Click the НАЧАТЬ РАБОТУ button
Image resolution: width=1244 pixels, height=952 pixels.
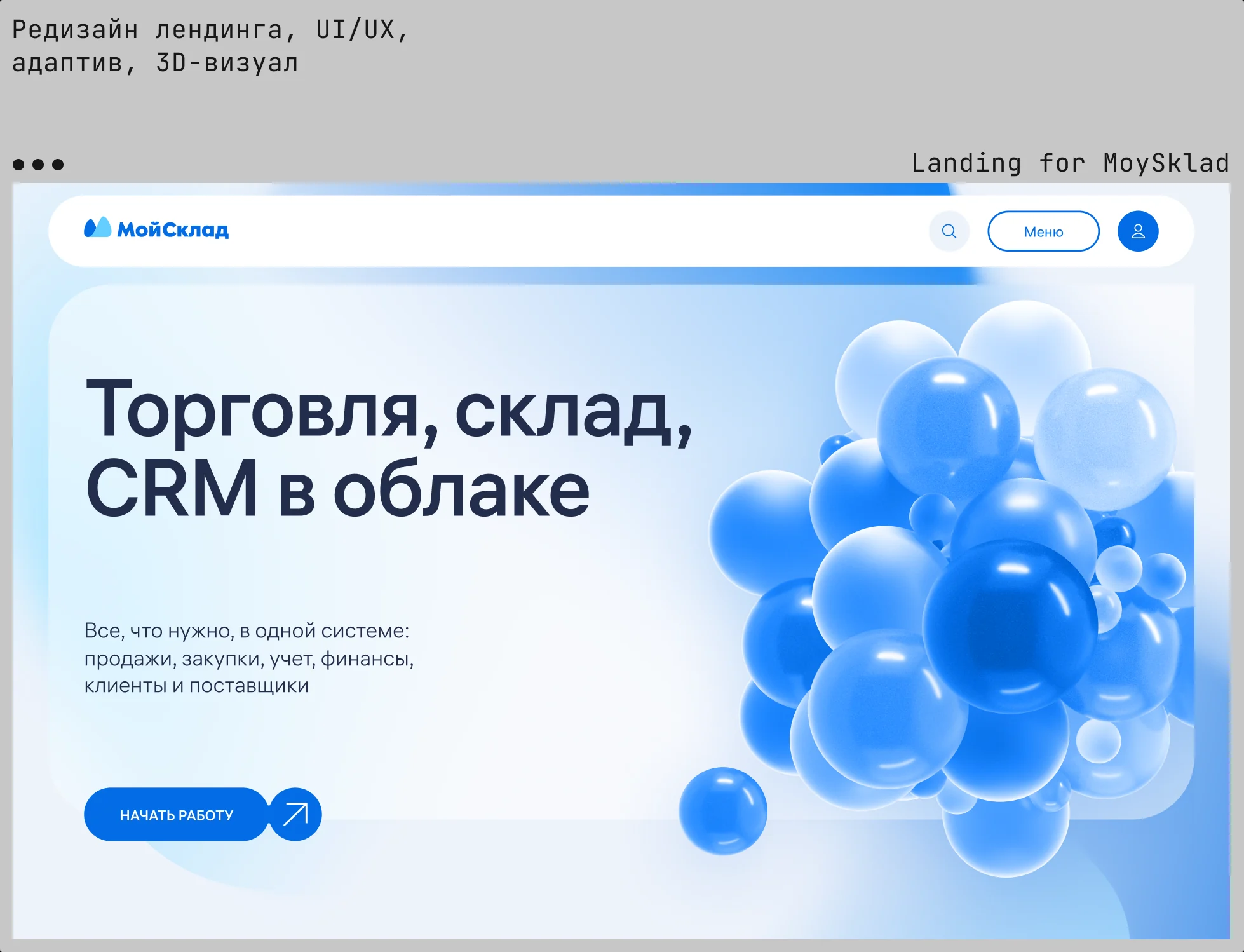[176, 814]
